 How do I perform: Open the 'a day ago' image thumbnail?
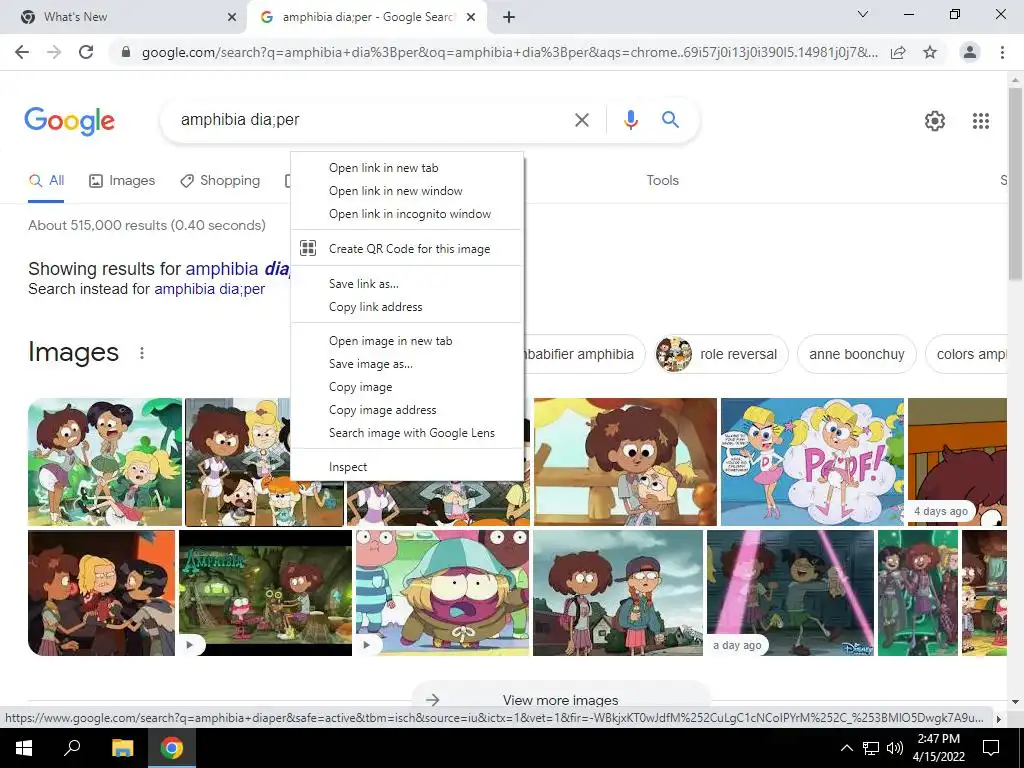coord(790,592)
